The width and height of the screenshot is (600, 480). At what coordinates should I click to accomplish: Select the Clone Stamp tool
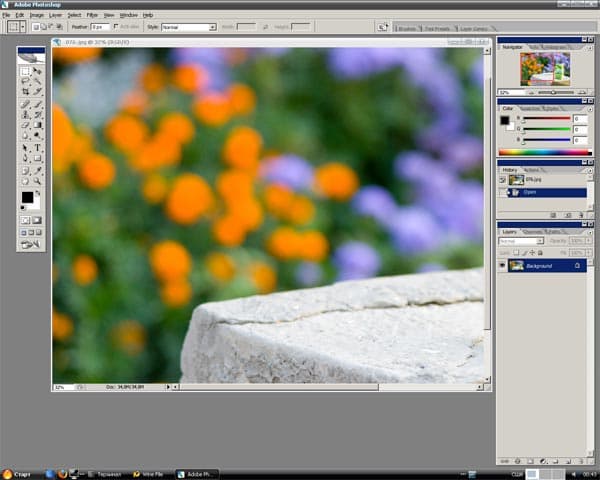point(25,114)
